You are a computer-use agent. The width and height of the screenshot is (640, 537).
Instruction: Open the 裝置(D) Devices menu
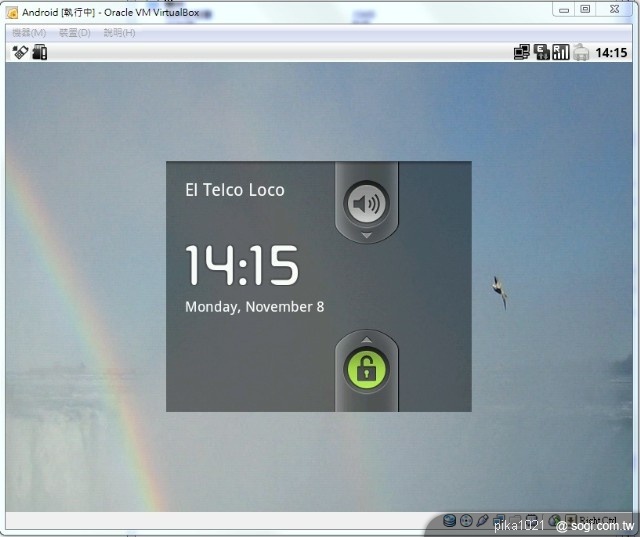coord(74,33)
